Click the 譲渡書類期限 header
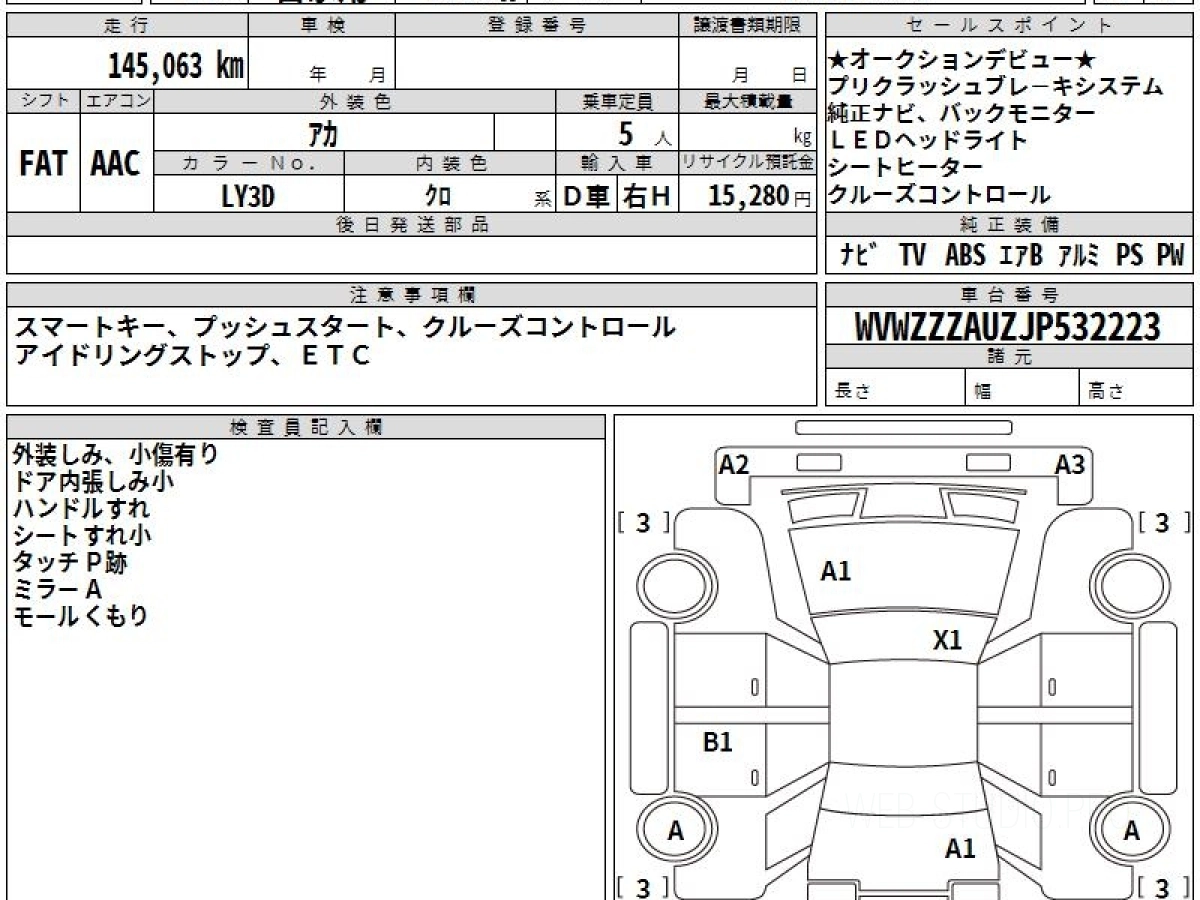 [747, 26]
